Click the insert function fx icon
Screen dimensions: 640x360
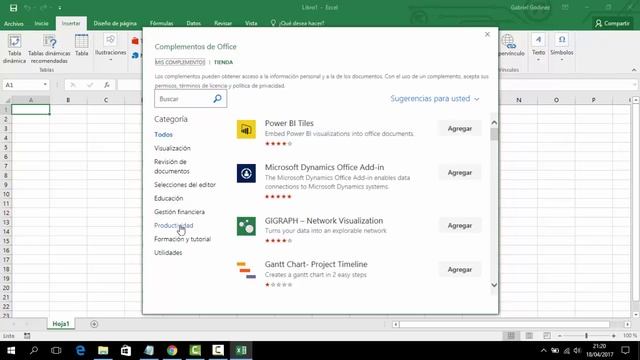[107, 85]
